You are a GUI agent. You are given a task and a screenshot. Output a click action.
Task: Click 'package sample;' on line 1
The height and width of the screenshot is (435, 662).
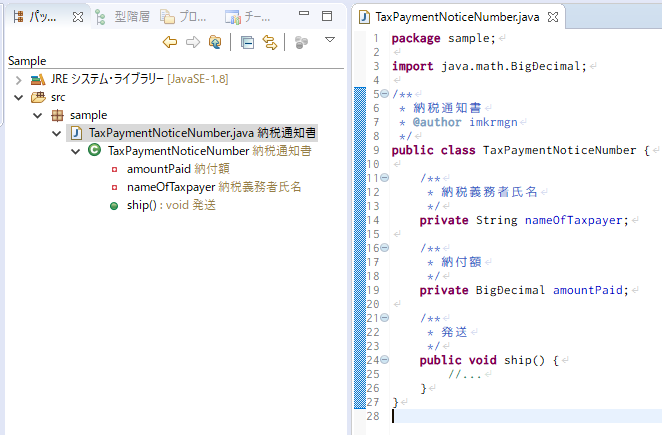[443, 38]
